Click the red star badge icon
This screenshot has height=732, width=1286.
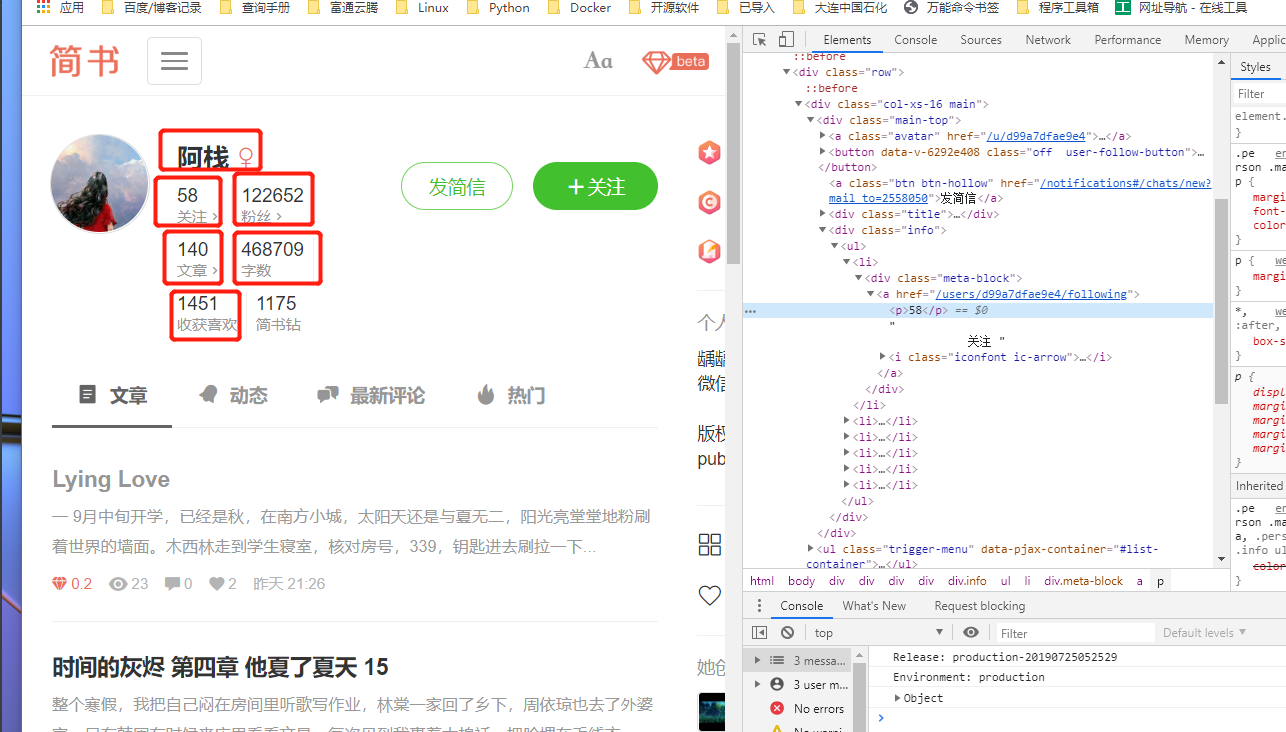coord(709,153)
